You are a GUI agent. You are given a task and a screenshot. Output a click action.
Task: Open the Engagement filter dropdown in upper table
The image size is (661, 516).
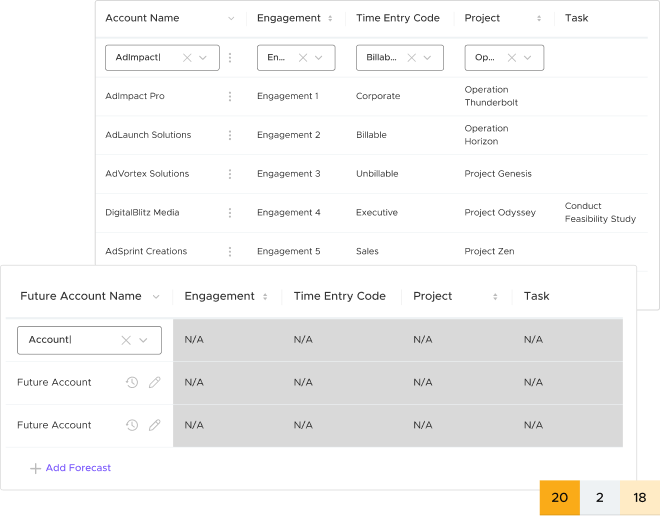pos(320,58)
